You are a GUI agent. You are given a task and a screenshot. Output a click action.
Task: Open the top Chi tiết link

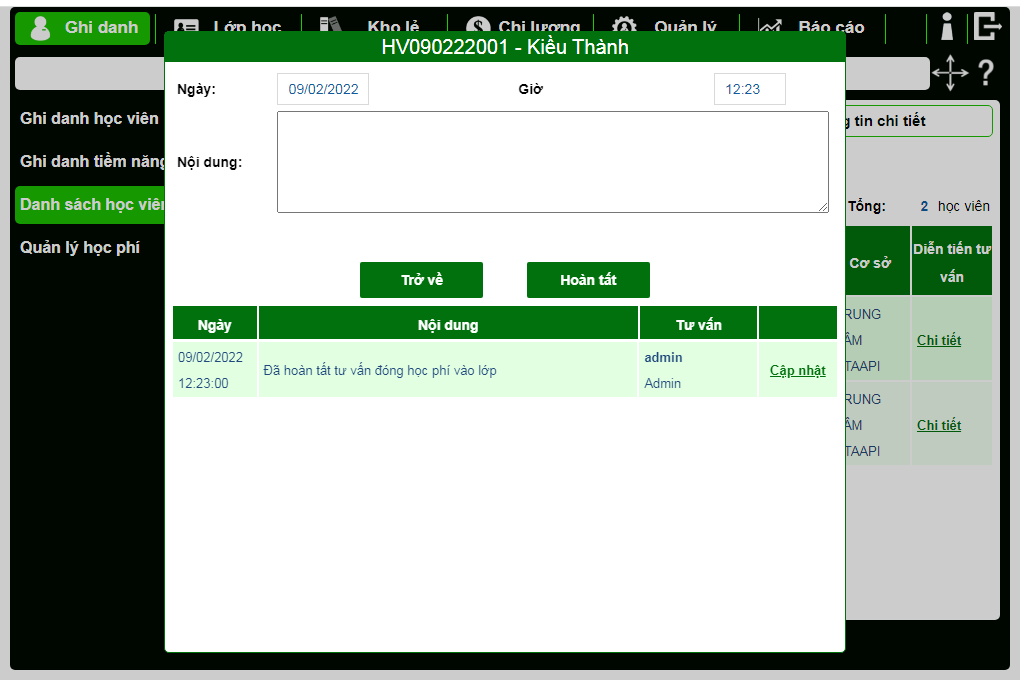coord(938,340)
